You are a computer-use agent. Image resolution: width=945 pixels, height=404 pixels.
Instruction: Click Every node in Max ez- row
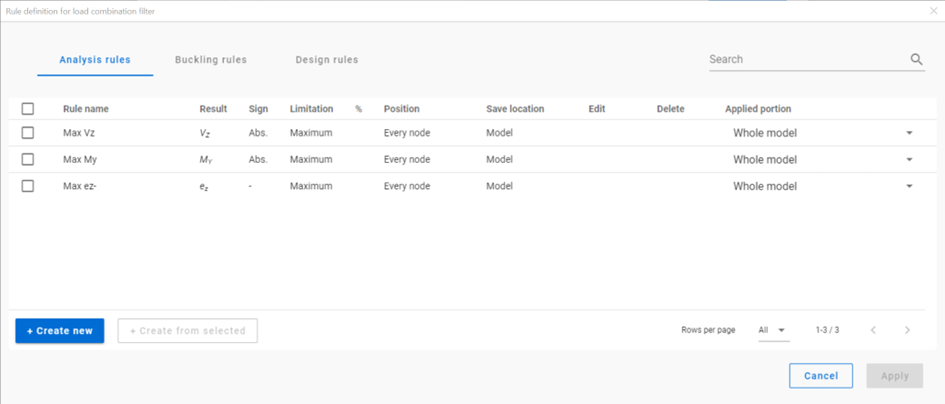[x=407, y=186]
